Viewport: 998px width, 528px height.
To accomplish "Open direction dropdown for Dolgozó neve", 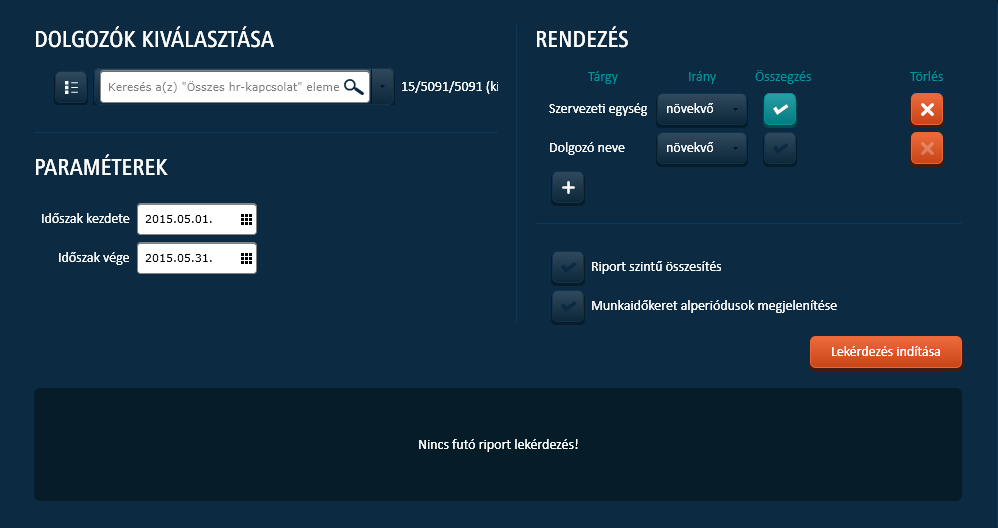I will (x=701, y=148).
